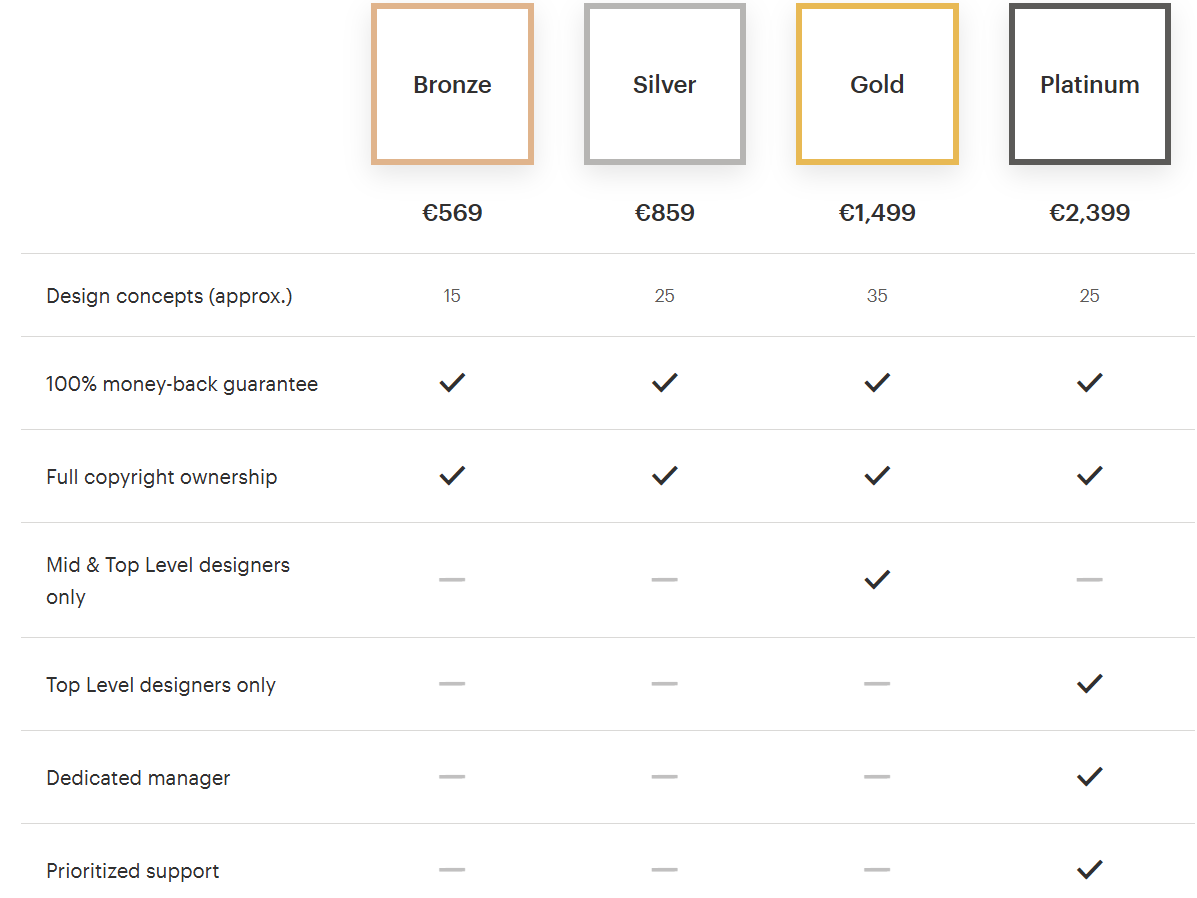Click Platinum full copyright ownership checkmark
Image resolution: width=1197 pixels, height=898 pixels.
[x=1090, y=475]
